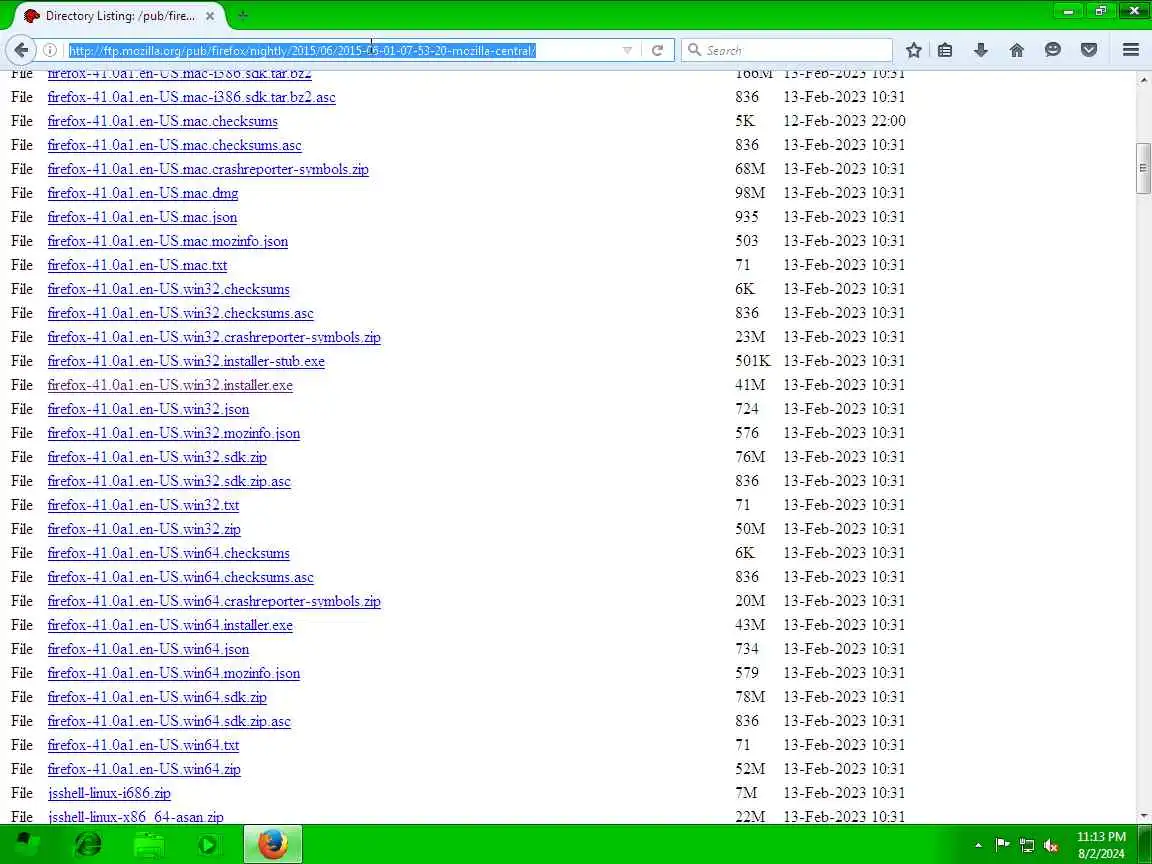Image resolution: width=1152 pixels, height=864 pixels.
Task: Download firefox-41.0a1.en-US.win64.installer.exe
Action: (170, 624)
